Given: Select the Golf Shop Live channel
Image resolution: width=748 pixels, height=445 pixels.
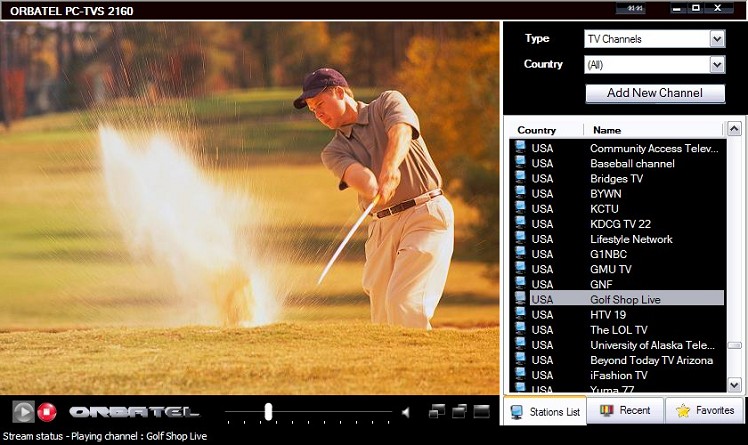Looking at the screenshot, I should click(627, 300).
